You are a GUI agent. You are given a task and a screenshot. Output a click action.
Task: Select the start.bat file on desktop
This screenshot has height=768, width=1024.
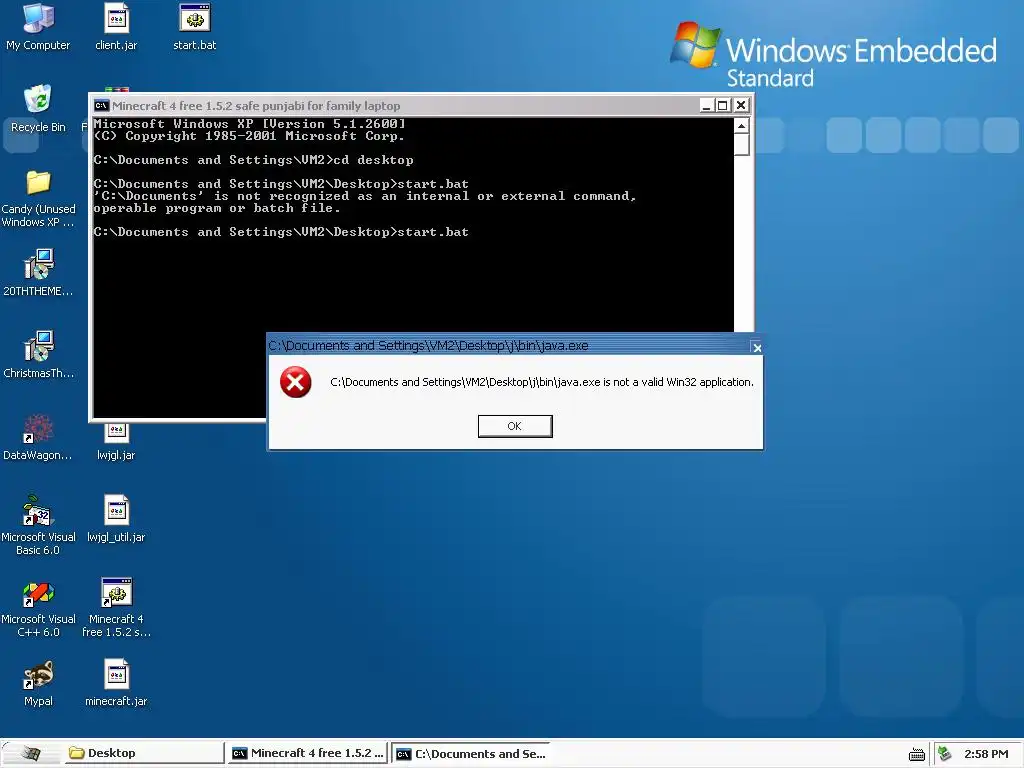tap(195, 27)
